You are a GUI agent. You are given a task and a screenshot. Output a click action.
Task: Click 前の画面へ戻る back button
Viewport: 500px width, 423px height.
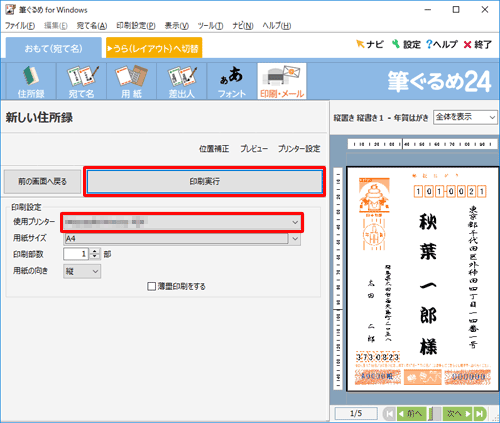(42, 181)
